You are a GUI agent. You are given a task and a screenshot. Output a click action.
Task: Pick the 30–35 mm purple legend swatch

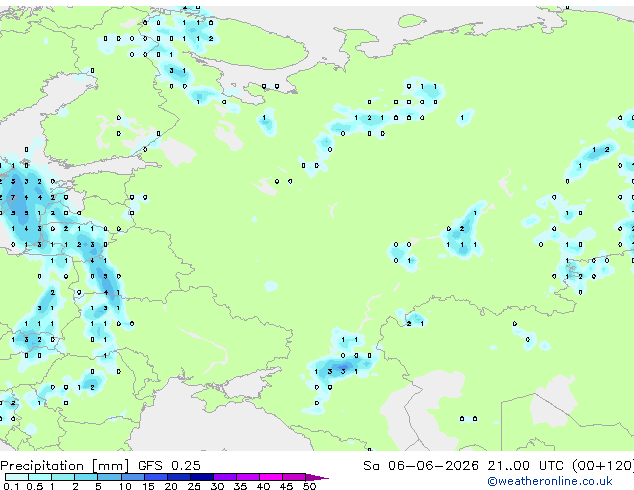point(224,477)
